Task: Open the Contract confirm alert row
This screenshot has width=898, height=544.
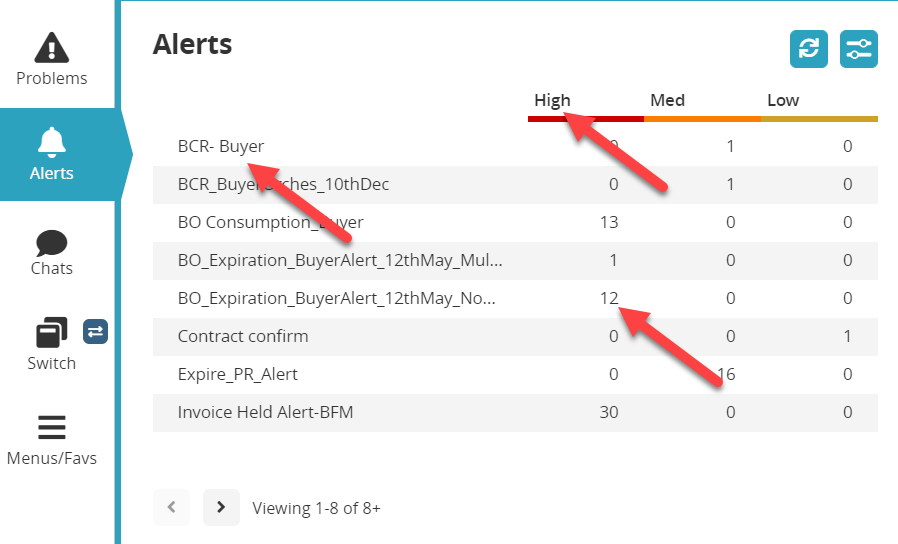Action: point(243,336)
